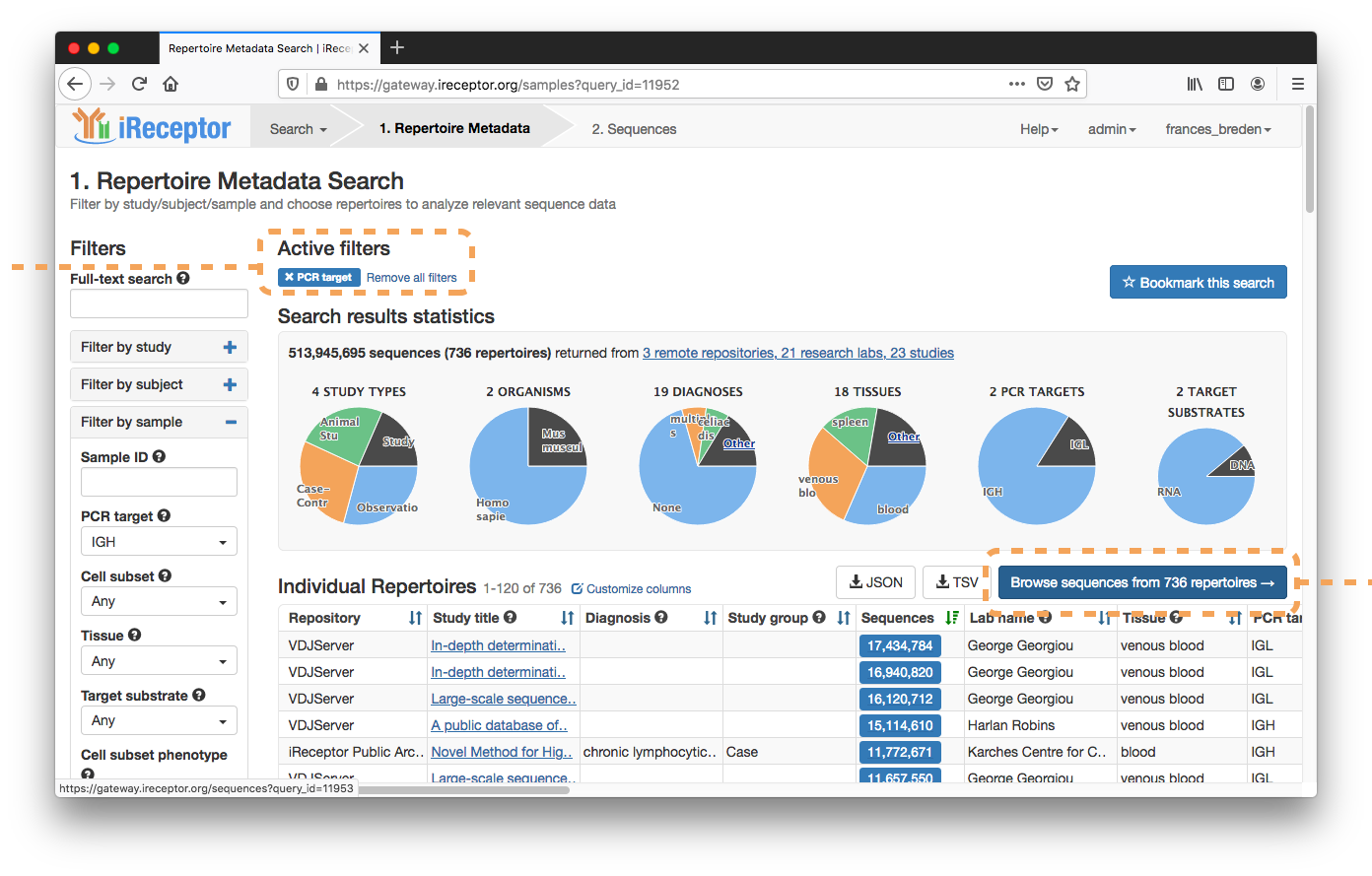
Task: Select the 1. Repertoire Metadata step
Action: tap(454, 128)
